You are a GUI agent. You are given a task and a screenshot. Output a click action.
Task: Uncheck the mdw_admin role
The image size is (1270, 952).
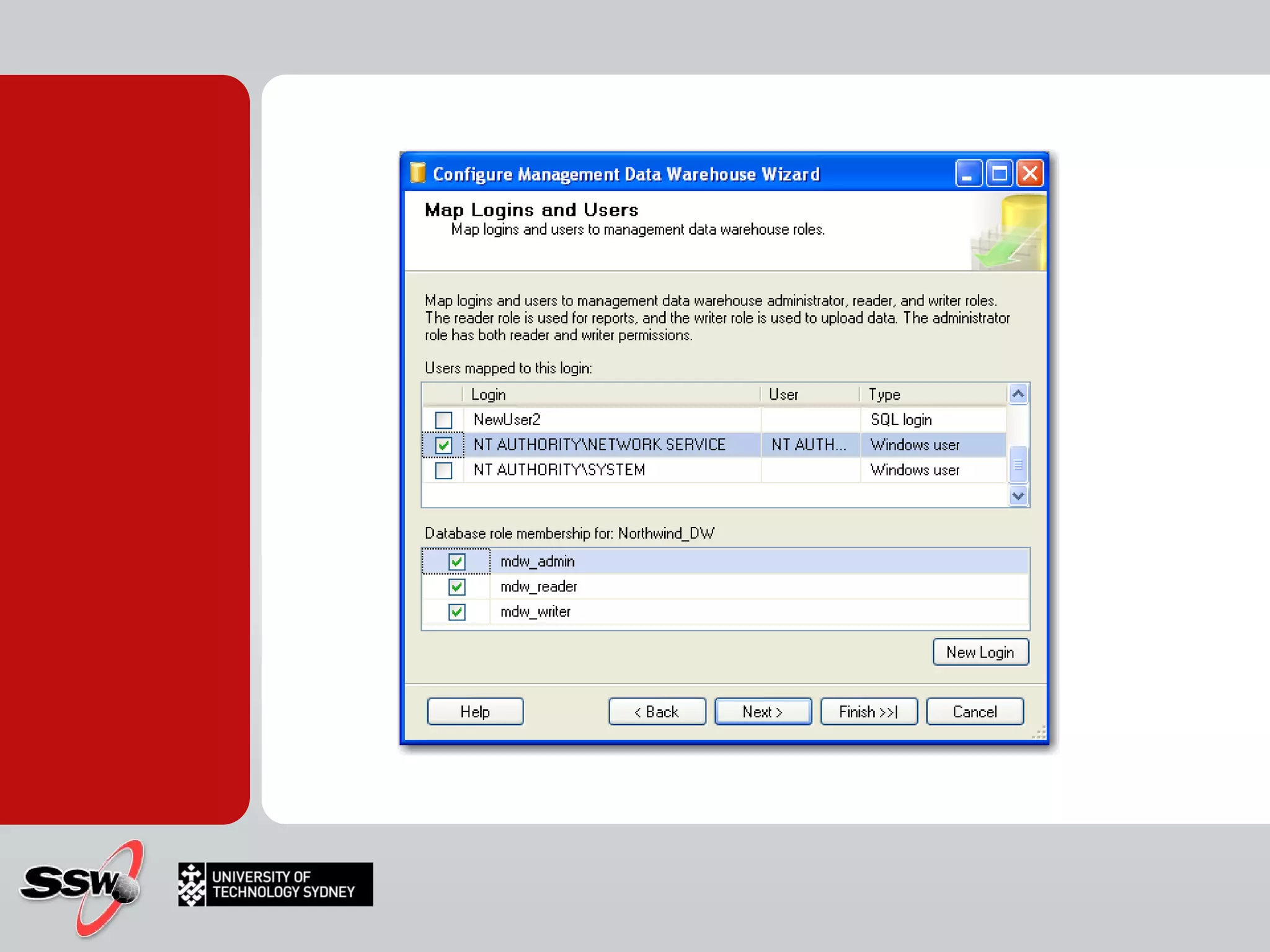(457, 562)
